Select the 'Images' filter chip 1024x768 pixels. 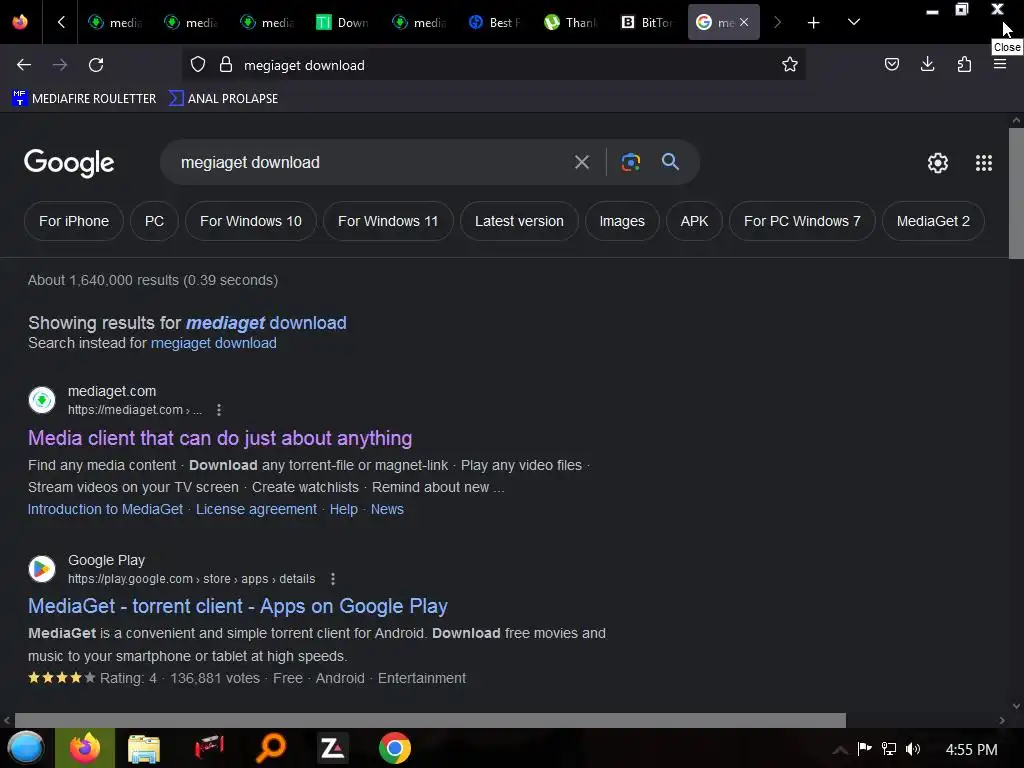click(622, 221)
